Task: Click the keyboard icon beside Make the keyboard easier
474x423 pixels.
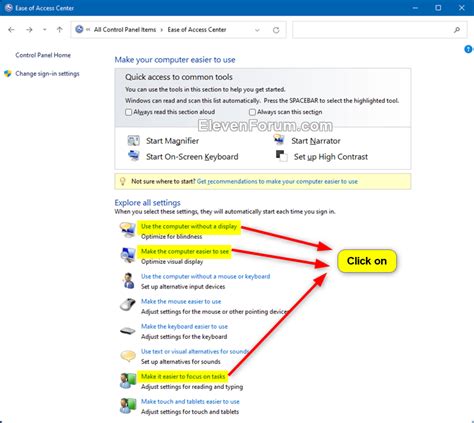Action: (128, 331)
